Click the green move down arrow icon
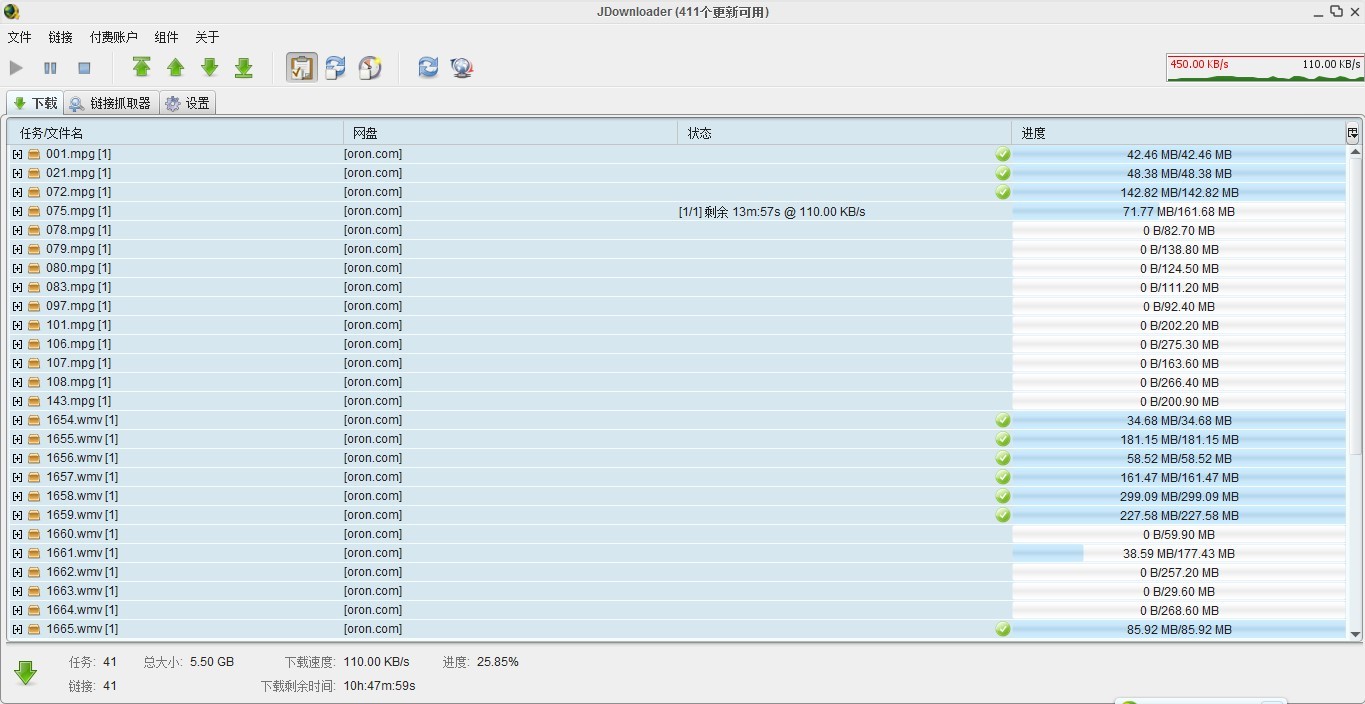This screenshot has height=704, width=1365. click(210, 68)
